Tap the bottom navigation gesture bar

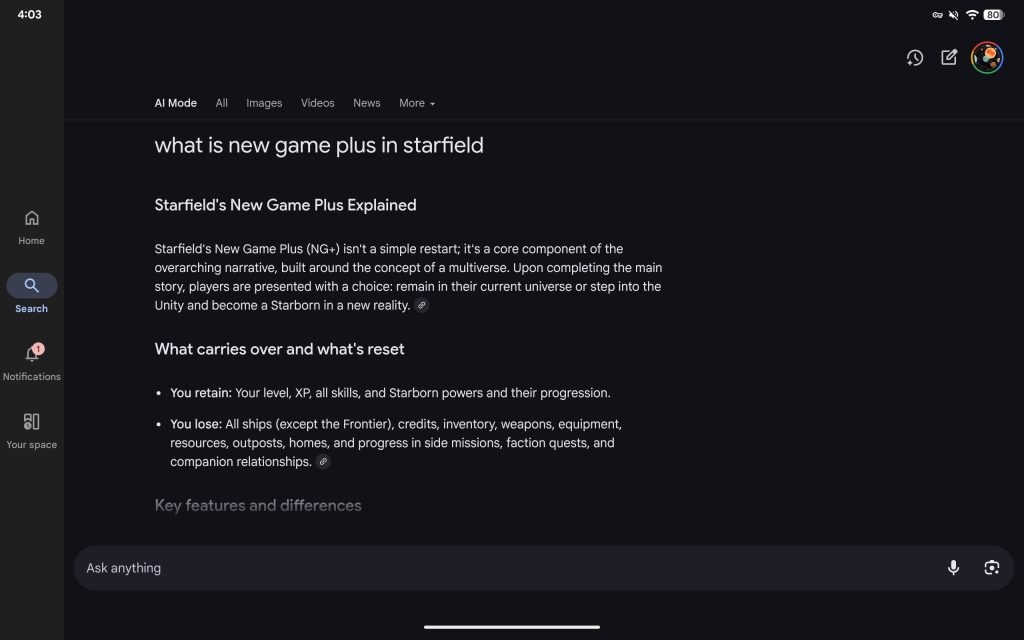(512, 627)
